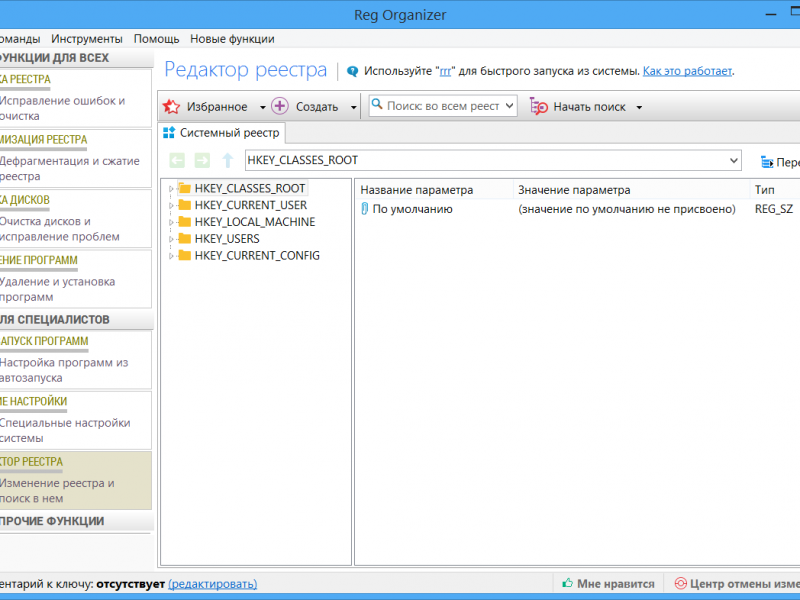Image resolution: width=800 pixels, height=600 pixels.
Task: Open the Помощь menu
Action: [156, 39]
